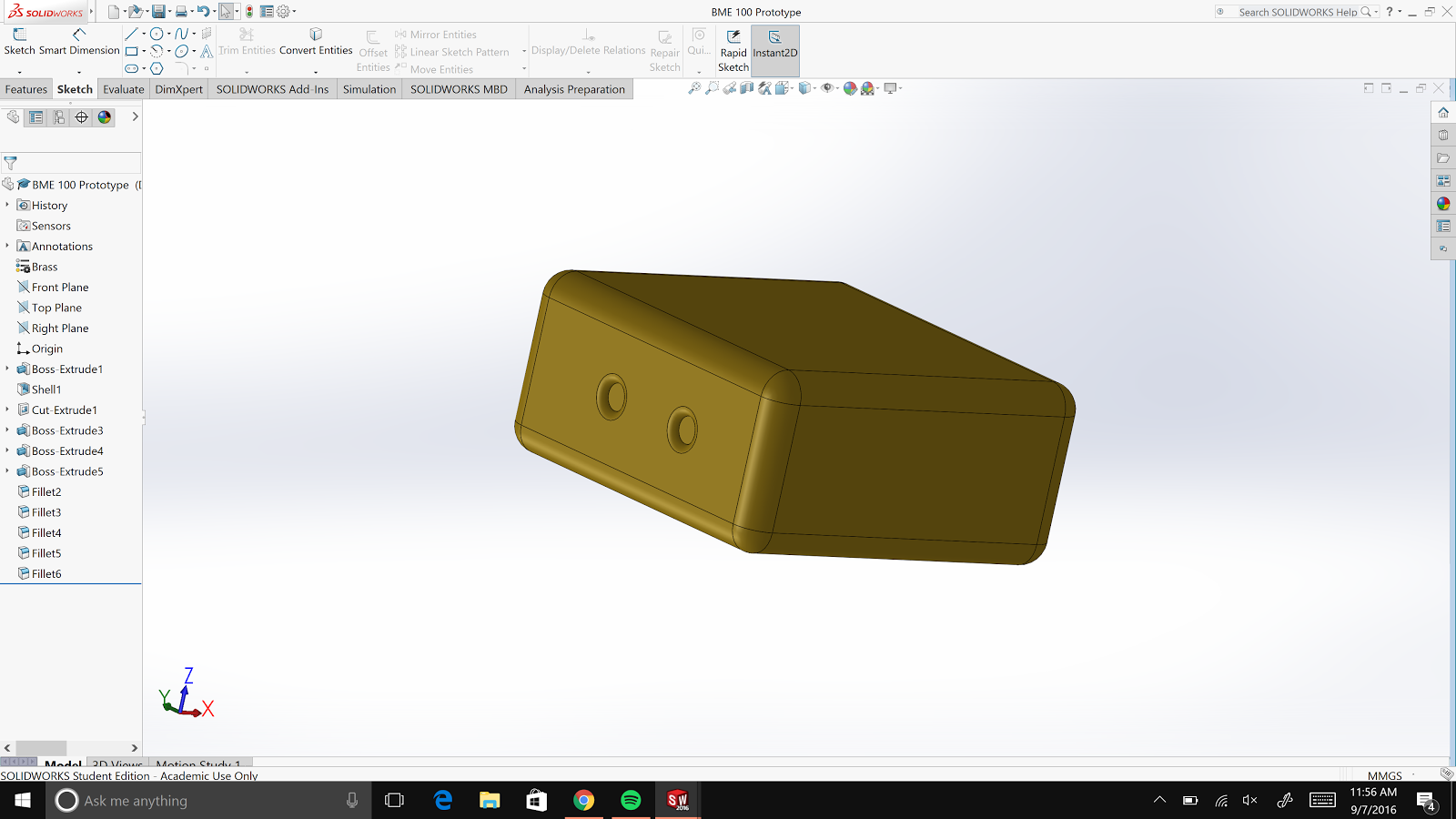The width and height of the screenshot is (1456, 819).
Task: Click the Save icon in quick toolbar
Action: click(x=159, y=12)
